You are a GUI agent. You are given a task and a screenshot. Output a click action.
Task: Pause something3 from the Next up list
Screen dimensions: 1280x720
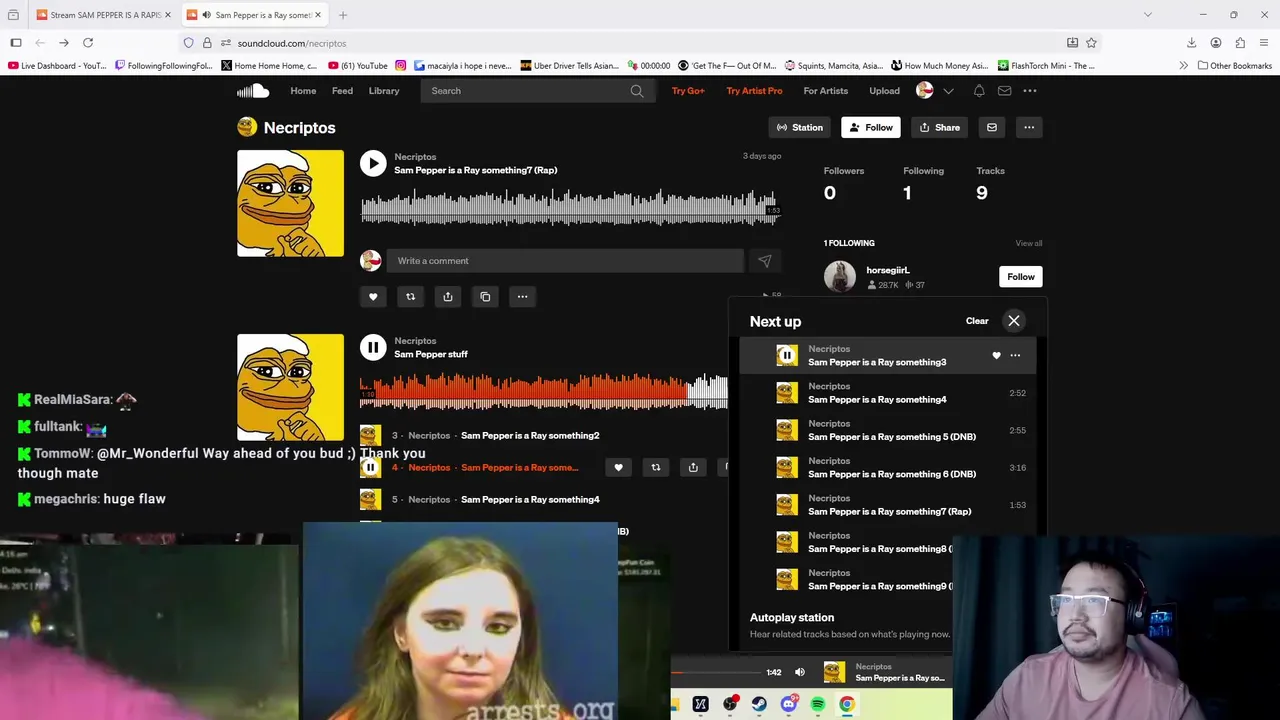click(x=787, y=355)
